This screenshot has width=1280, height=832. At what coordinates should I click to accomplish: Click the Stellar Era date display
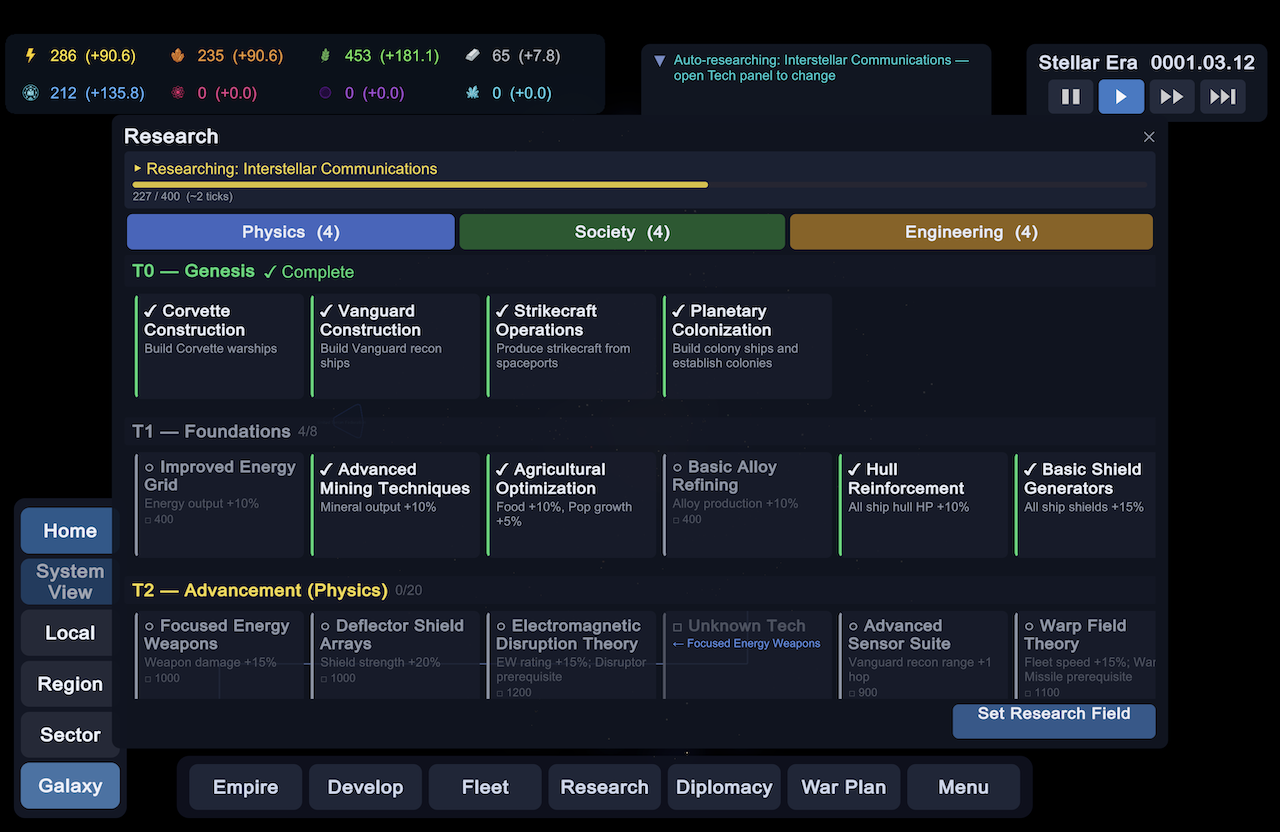click(1146, 62)
